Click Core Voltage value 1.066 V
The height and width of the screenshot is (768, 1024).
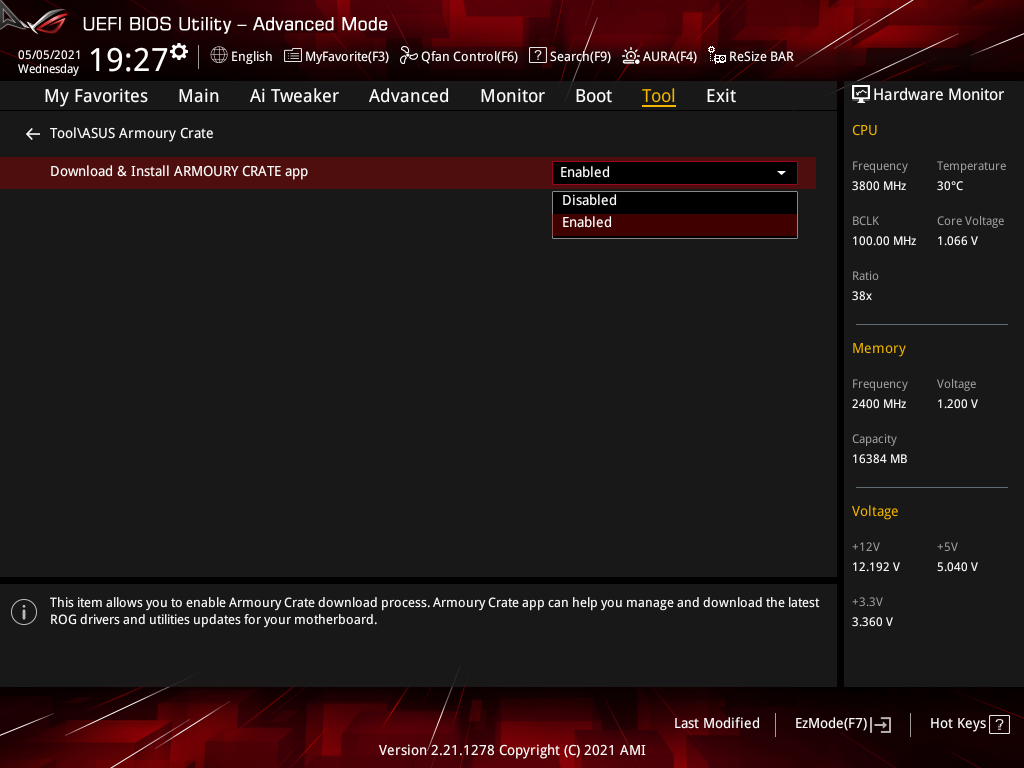tap(957, 241)
